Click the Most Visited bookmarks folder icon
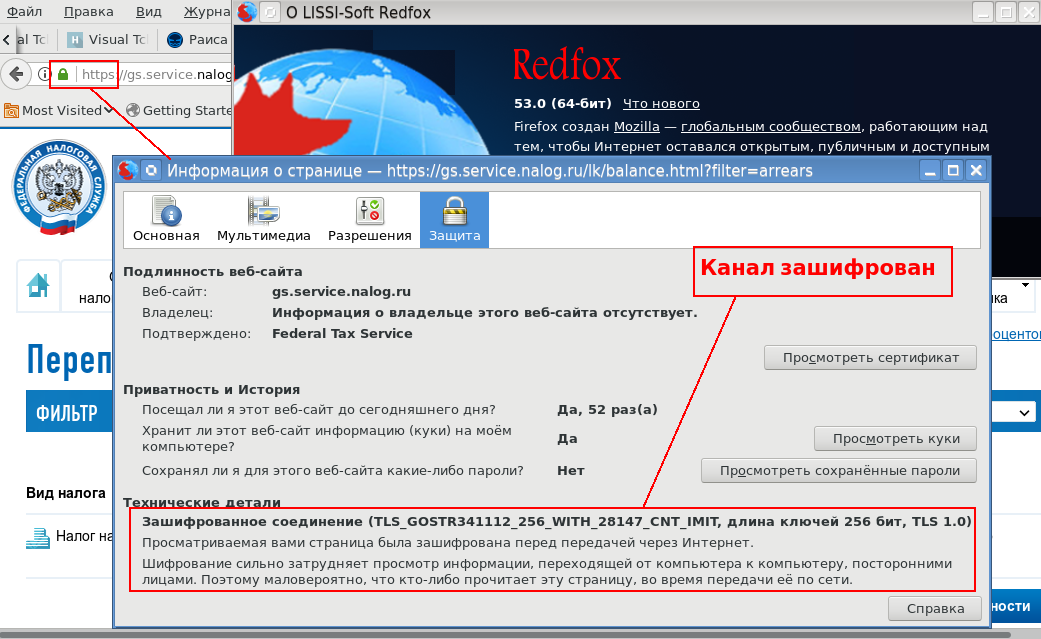Image resolution: width=1041 pixels, height=639 pixels. [11, 110]
